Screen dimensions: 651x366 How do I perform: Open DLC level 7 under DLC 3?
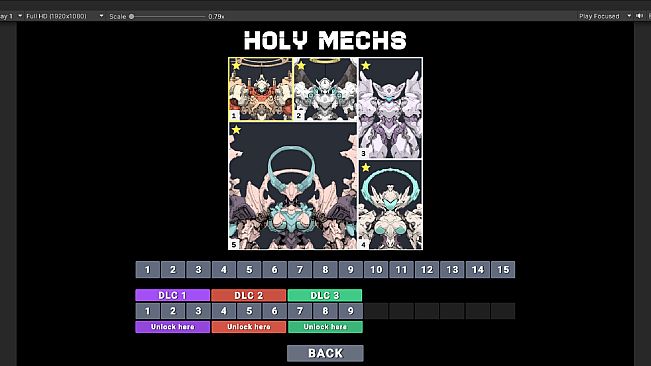click(300, 311)
